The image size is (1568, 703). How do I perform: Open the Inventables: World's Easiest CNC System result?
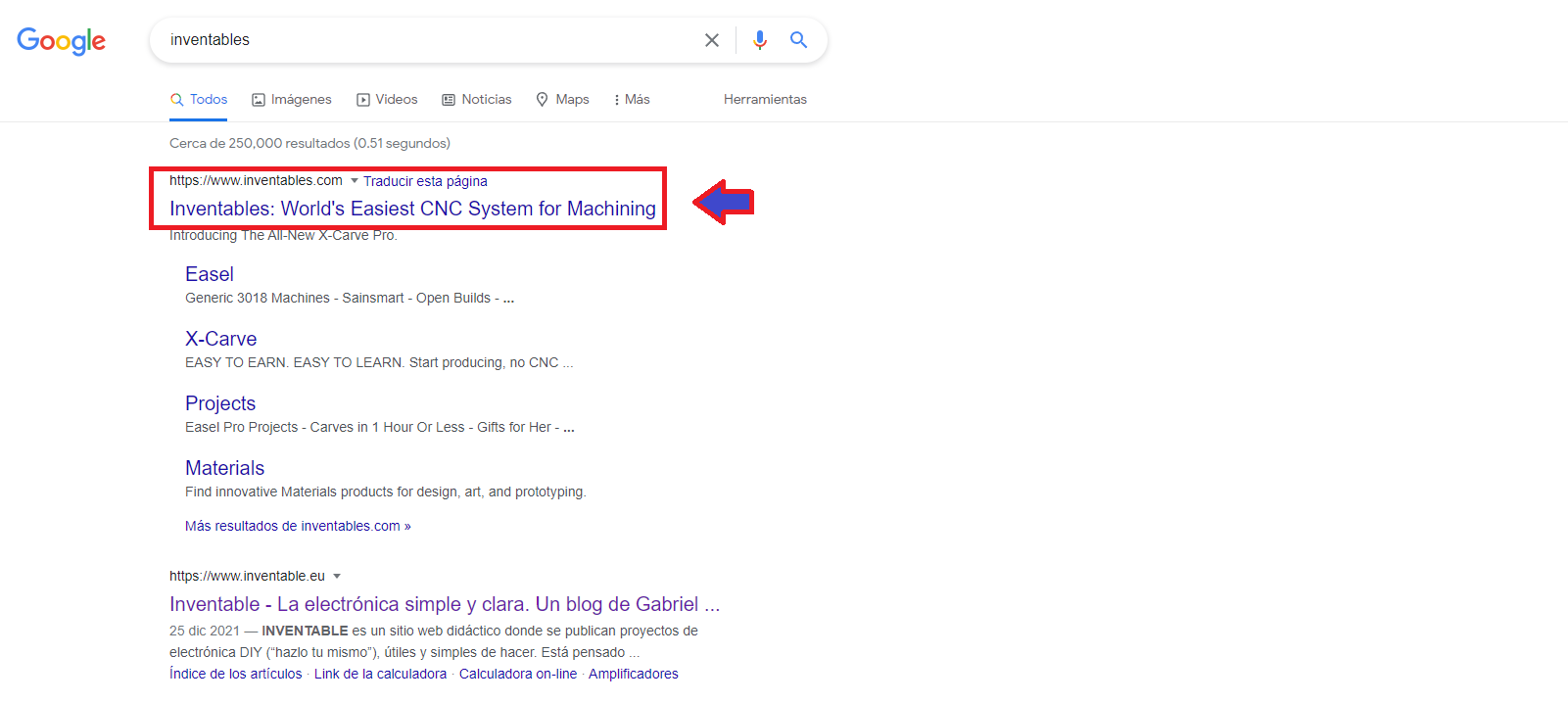pyautogui.click(x=412, y=209)
